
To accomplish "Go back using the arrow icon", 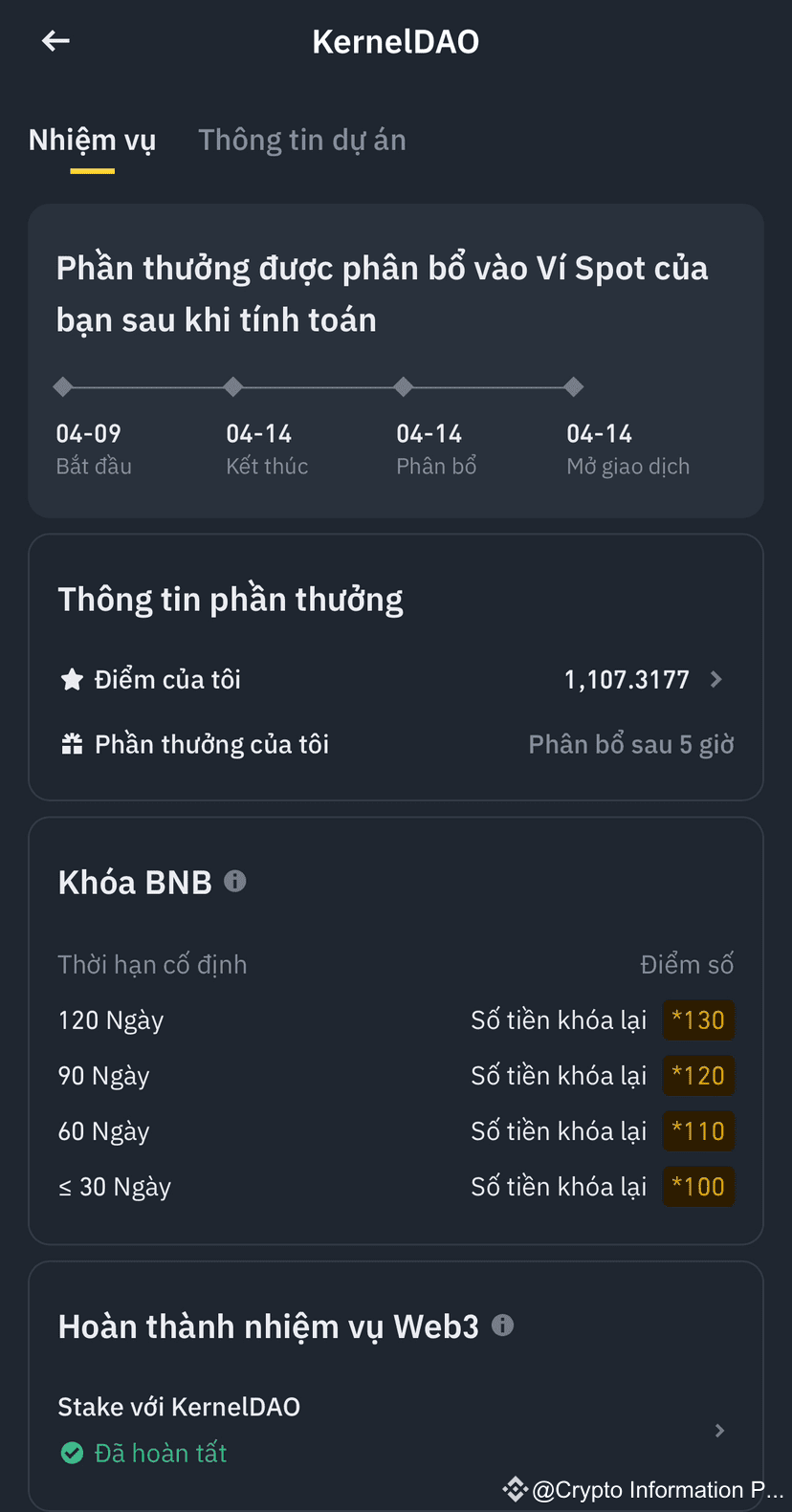I will [55, 40].
